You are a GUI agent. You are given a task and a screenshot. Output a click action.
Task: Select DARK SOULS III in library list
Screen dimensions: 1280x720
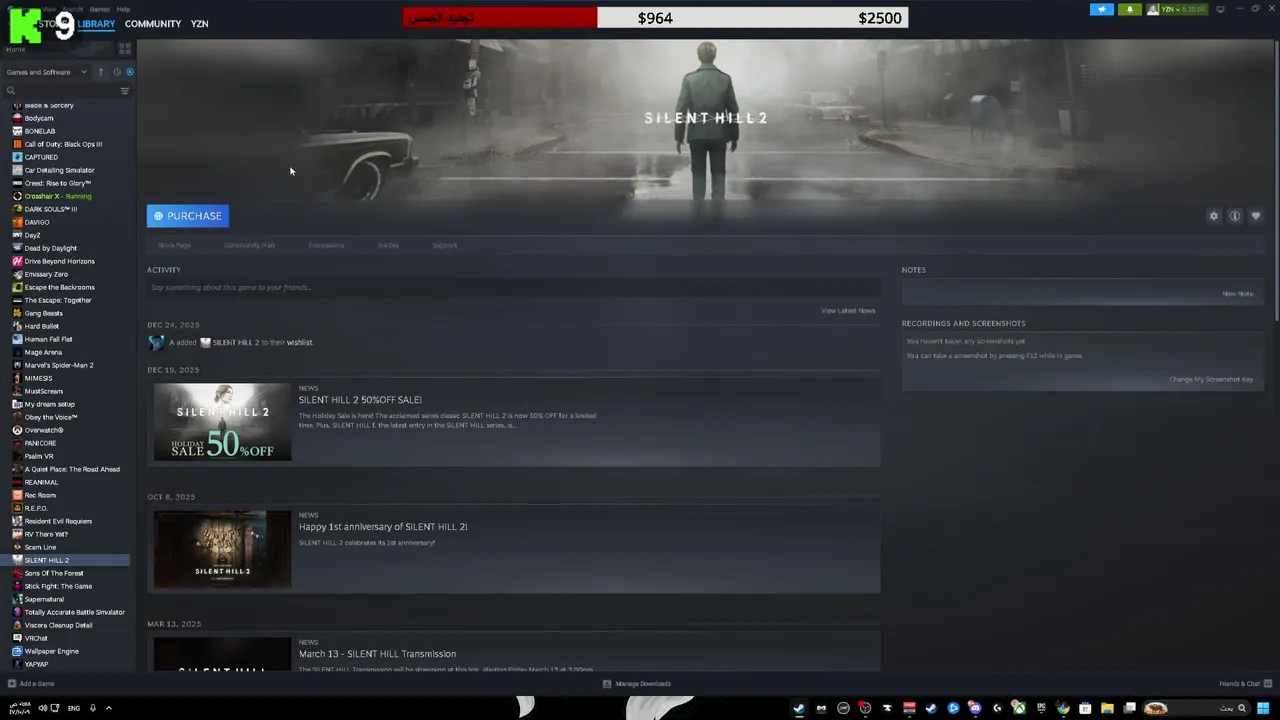pyautogui.click(x=51, y=209)
